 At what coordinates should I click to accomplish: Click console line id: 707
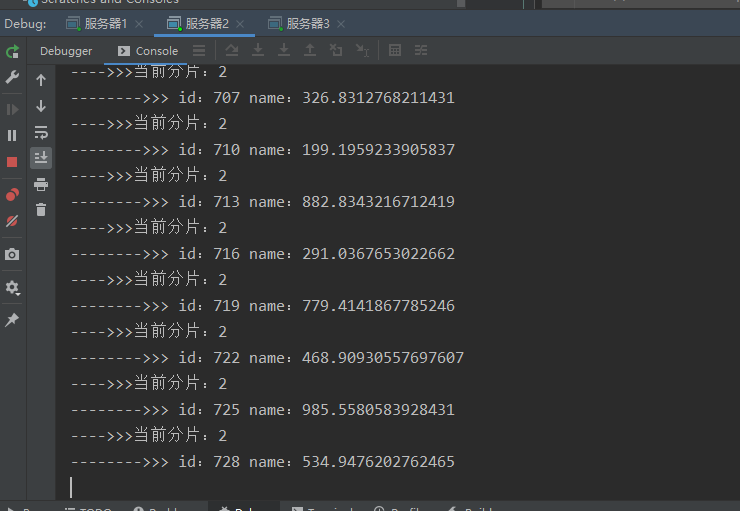262,98
